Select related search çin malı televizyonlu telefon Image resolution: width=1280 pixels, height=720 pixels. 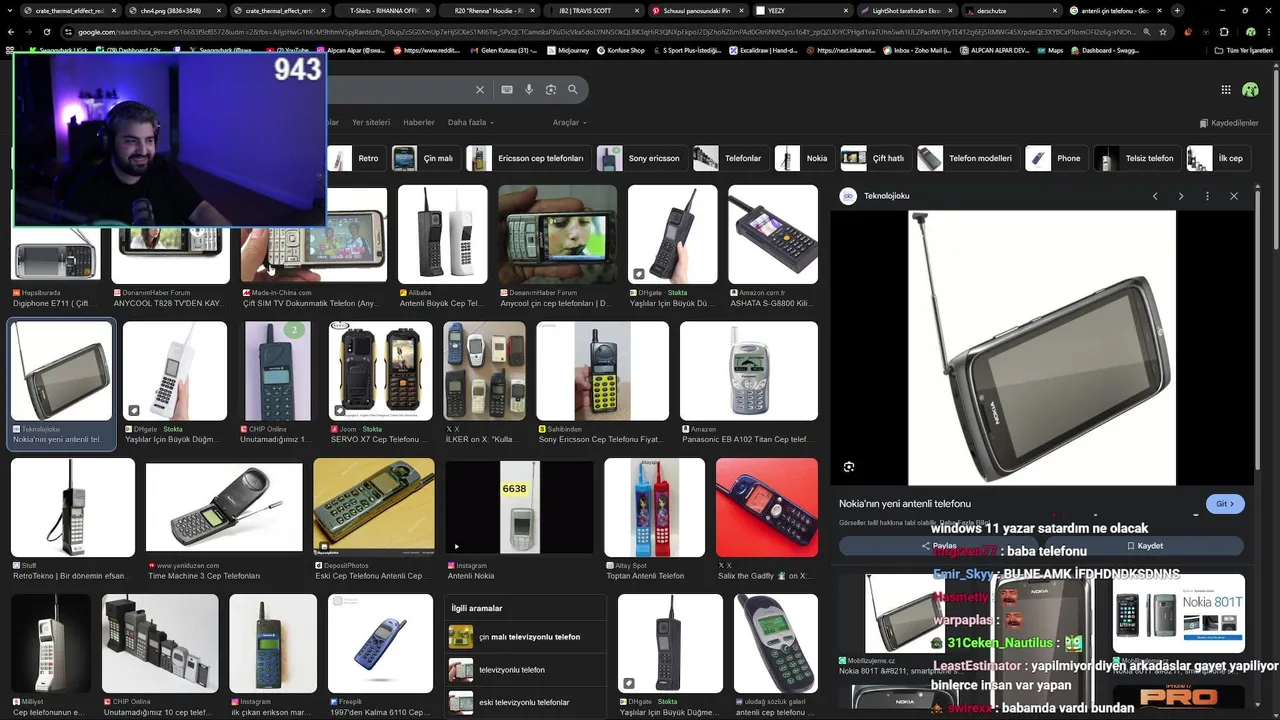point(527,637)
